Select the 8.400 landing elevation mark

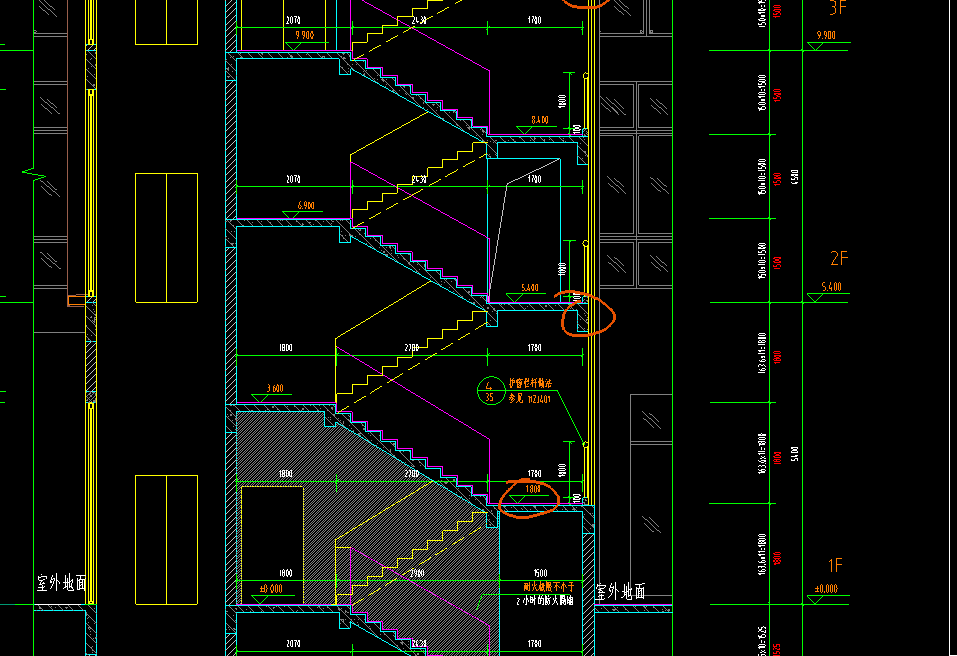click(x=540, y=120)
